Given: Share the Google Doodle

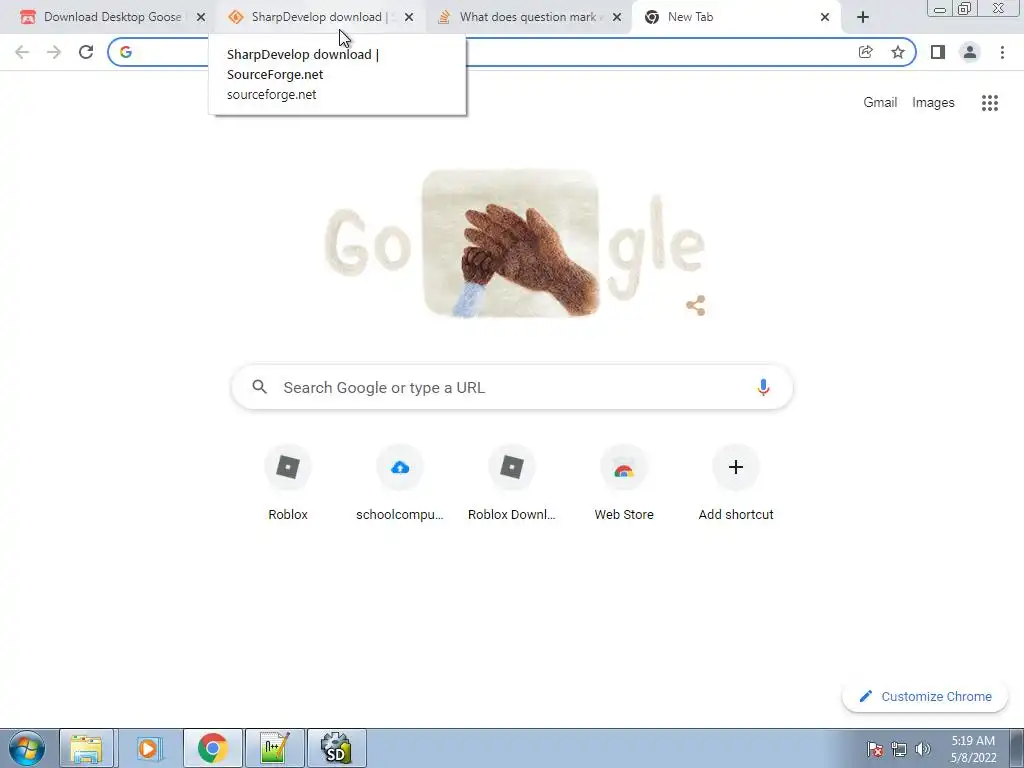Looking at the screenshot, I should pyautogui.click(x=696, y=305).
